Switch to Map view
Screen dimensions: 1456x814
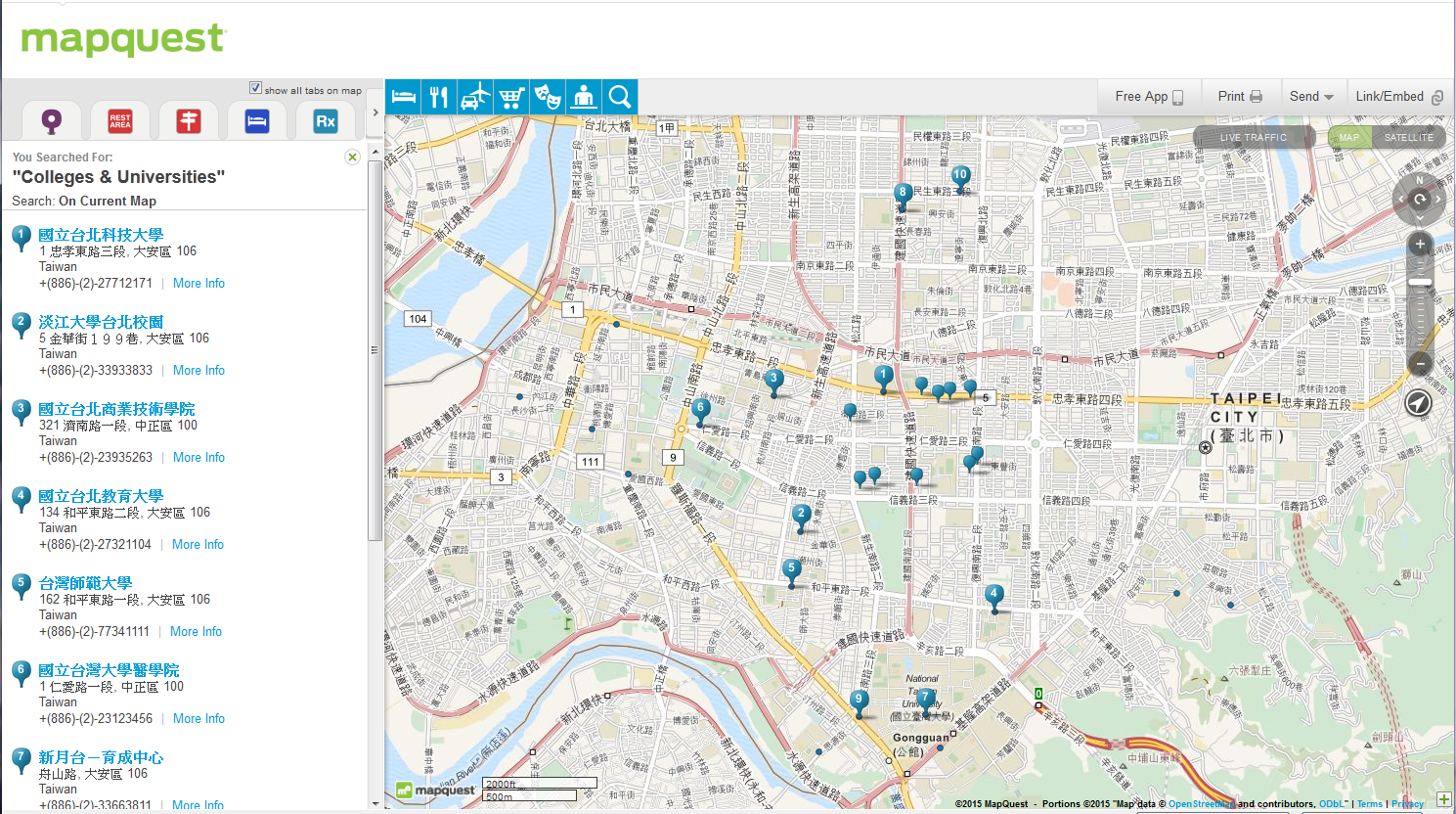(x=1349, y=137)
